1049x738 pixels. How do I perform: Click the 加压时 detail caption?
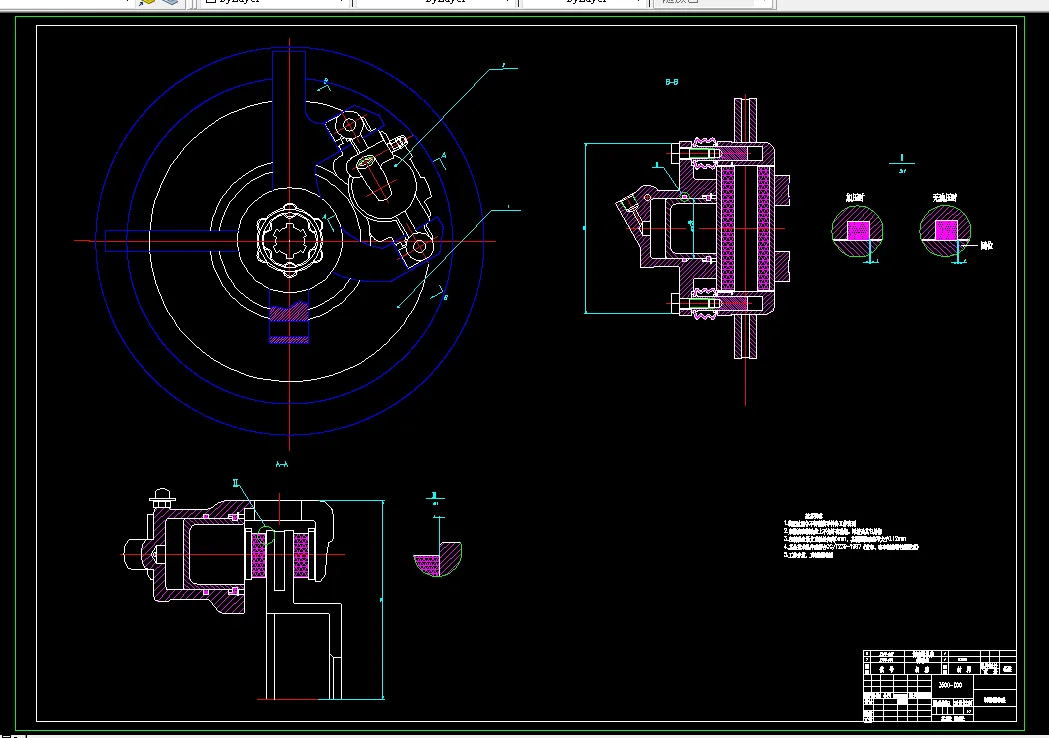tap(854, 197)
